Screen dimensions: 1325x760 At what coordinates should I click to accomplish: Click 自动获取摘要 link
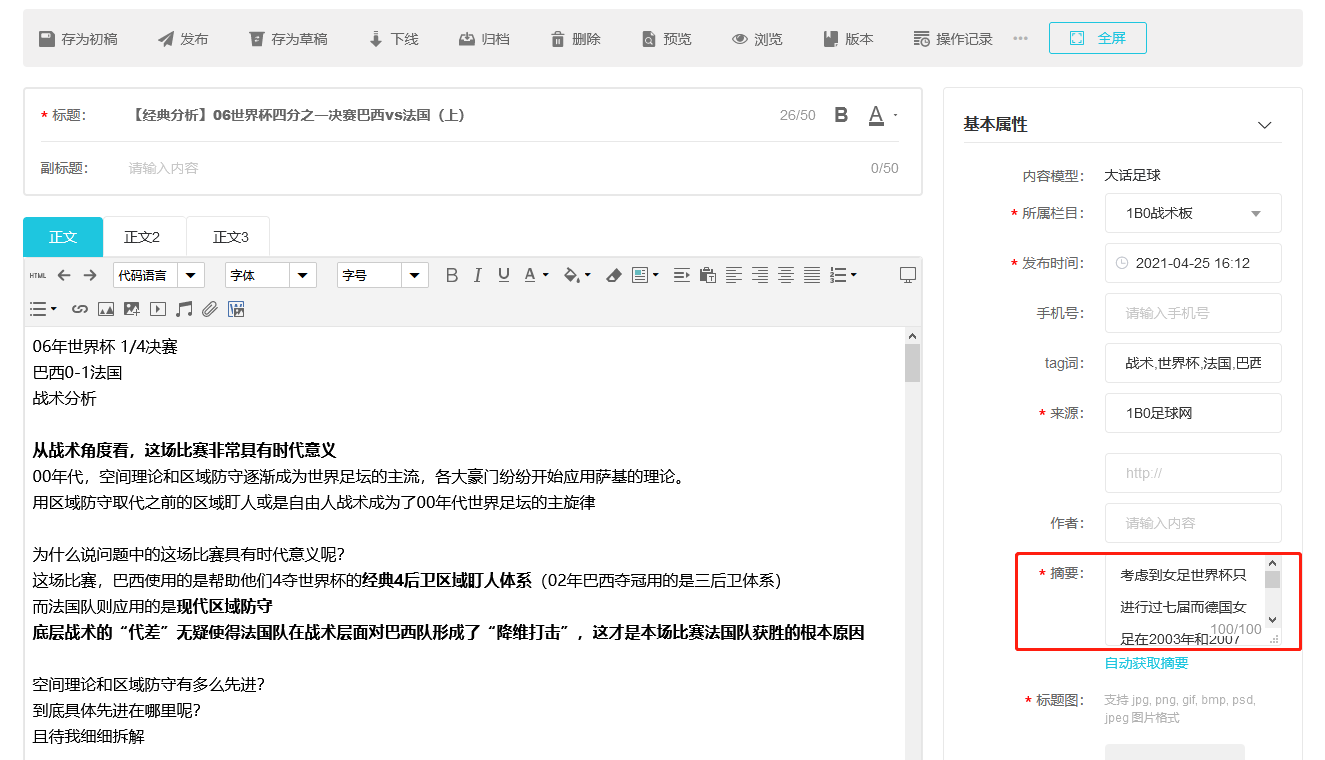point(1146,663)
